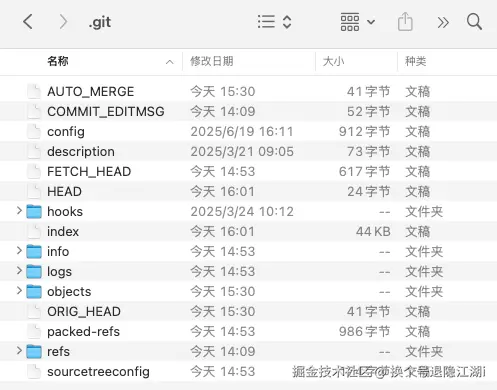497x390 pixels.
Task: Click the 44 KB size of index
Action: tap(373, 232)
